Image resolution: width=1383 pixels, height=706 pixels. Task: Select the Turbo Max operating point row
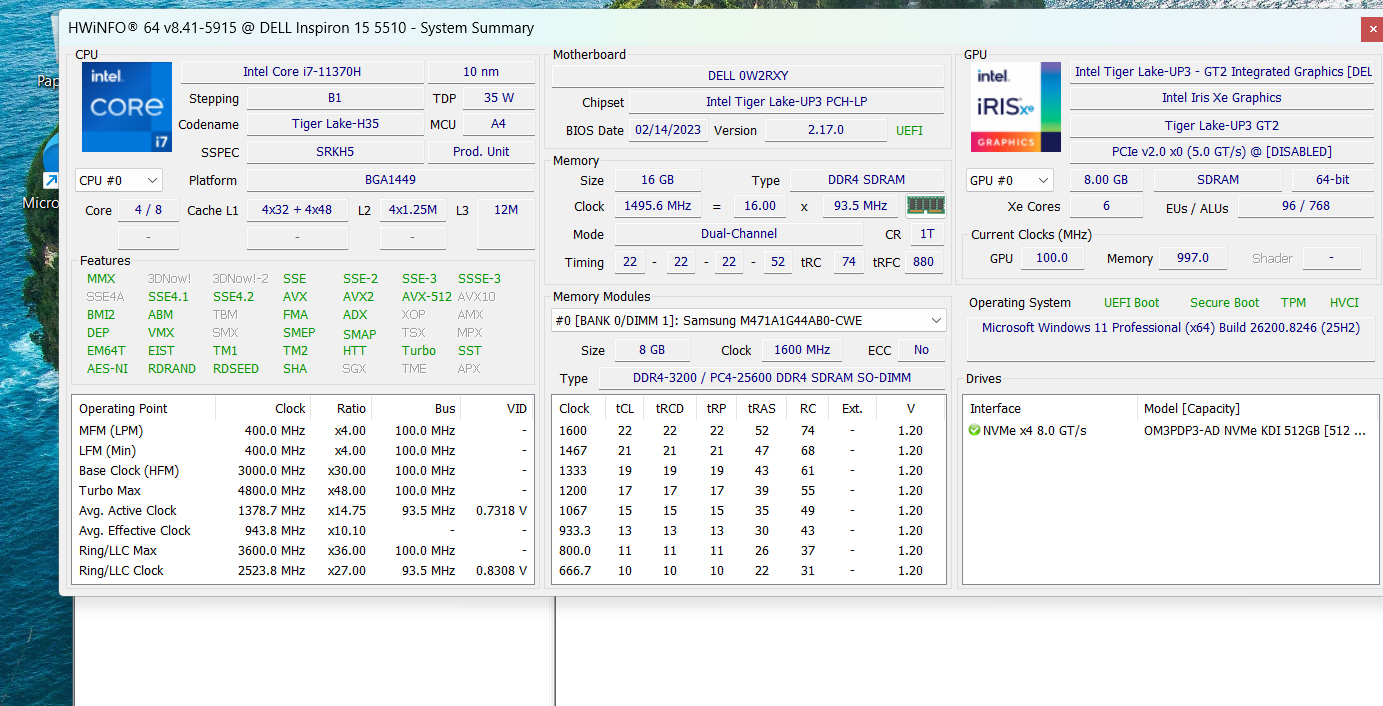pyautogui.click(x=303, y=491)
